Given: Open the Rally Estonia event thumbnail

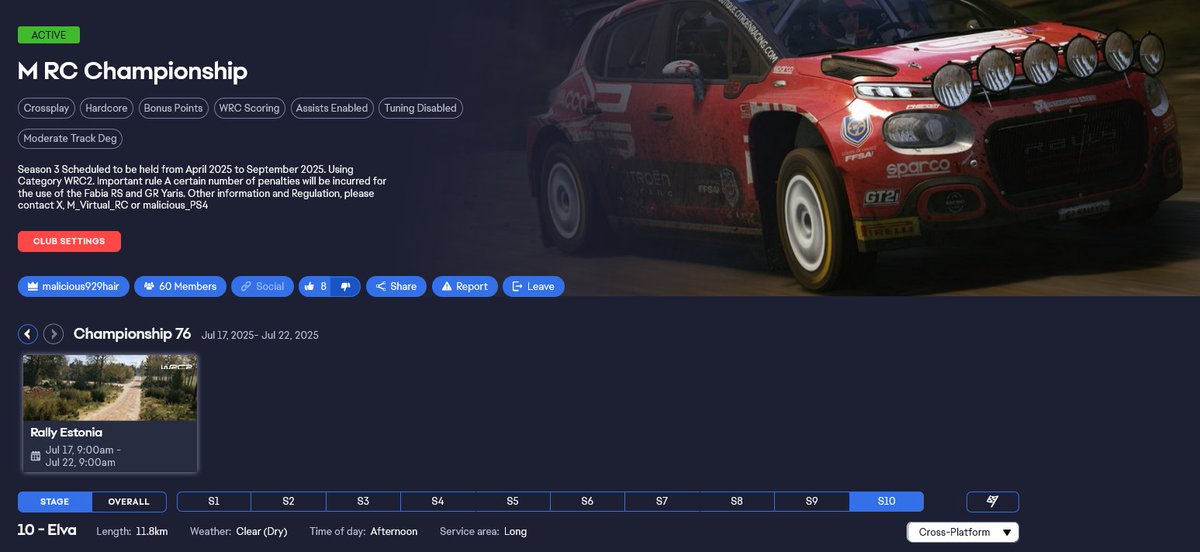Looking at the screenshot, I should pos(110,387).
